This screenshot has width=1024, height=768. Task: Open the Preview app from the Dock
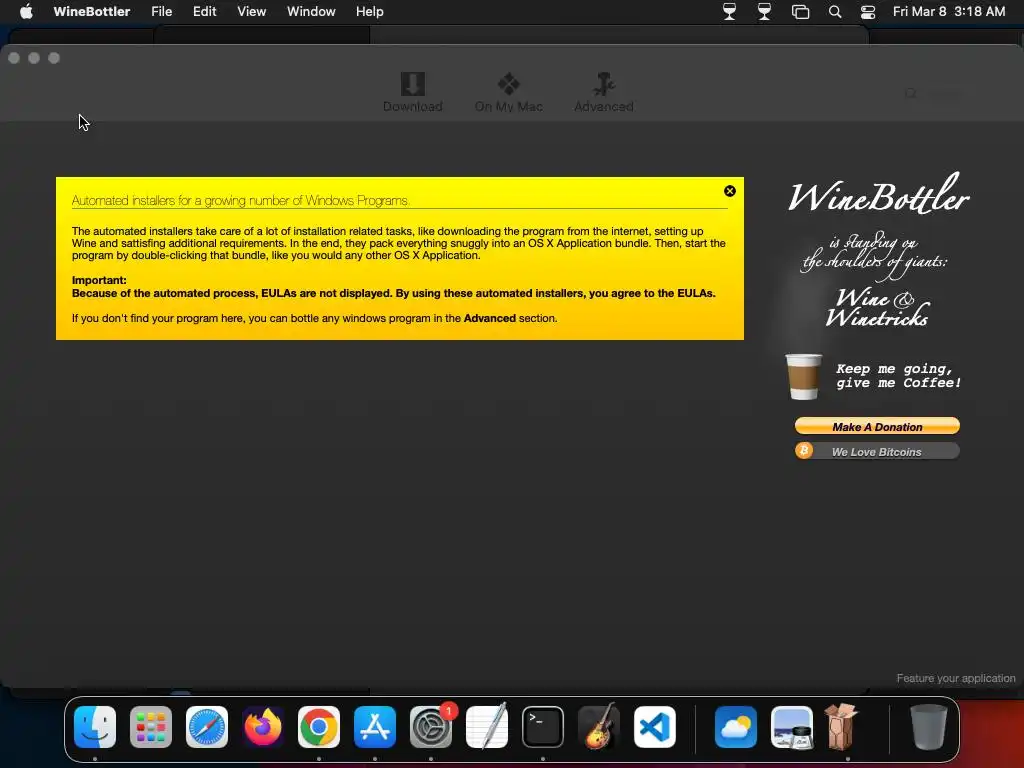[x=792, y=727]
